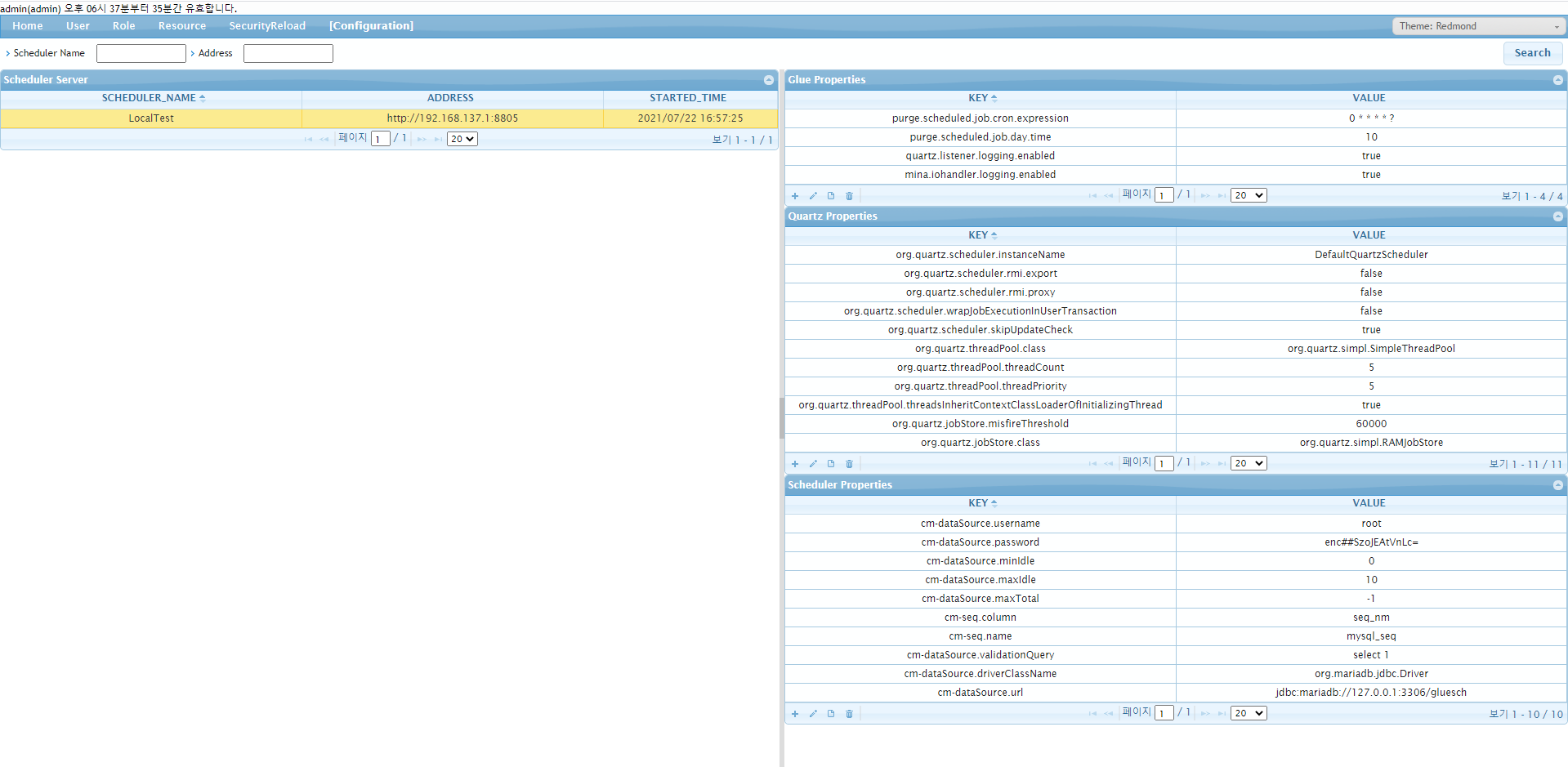
Task: Open the User menu
Action: point(78,26)
